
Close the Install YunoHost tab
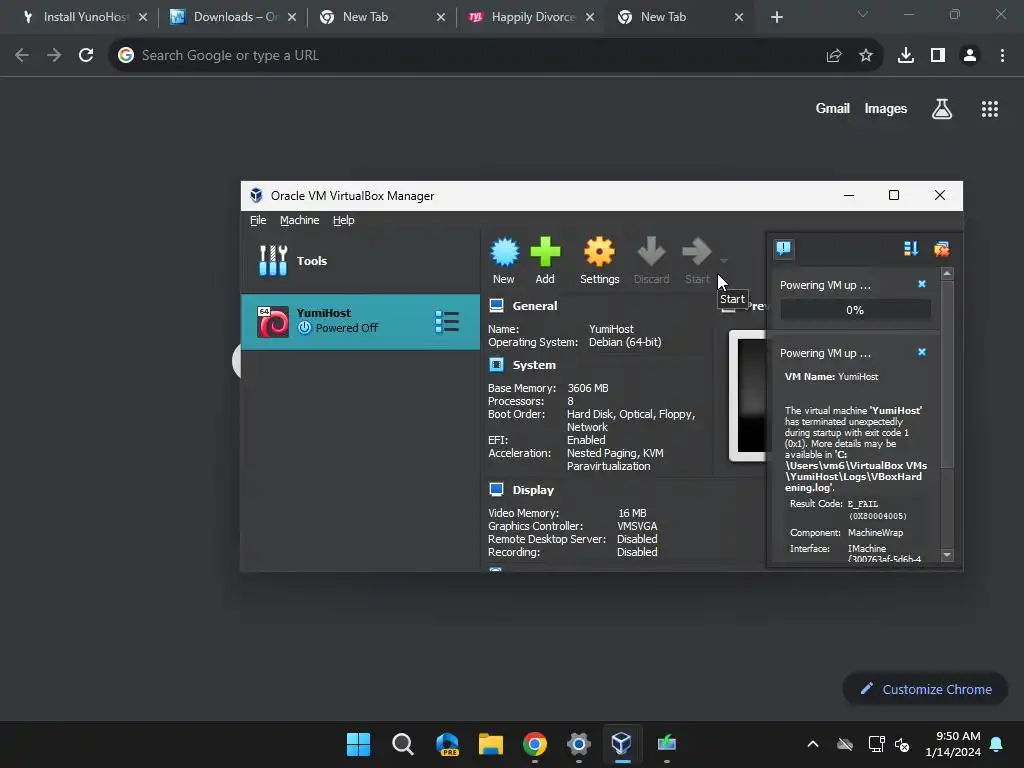tap(143, 17)
